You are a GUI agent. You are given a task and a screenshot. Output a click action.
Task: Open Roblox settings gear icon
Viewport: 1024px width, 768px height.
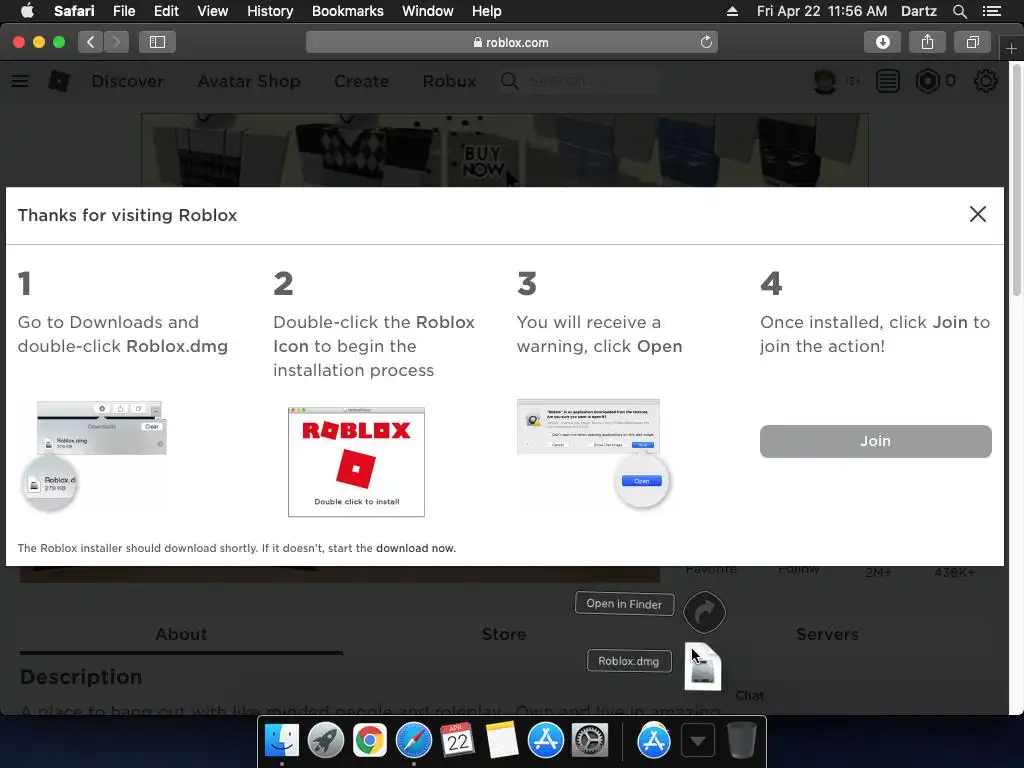985,81
